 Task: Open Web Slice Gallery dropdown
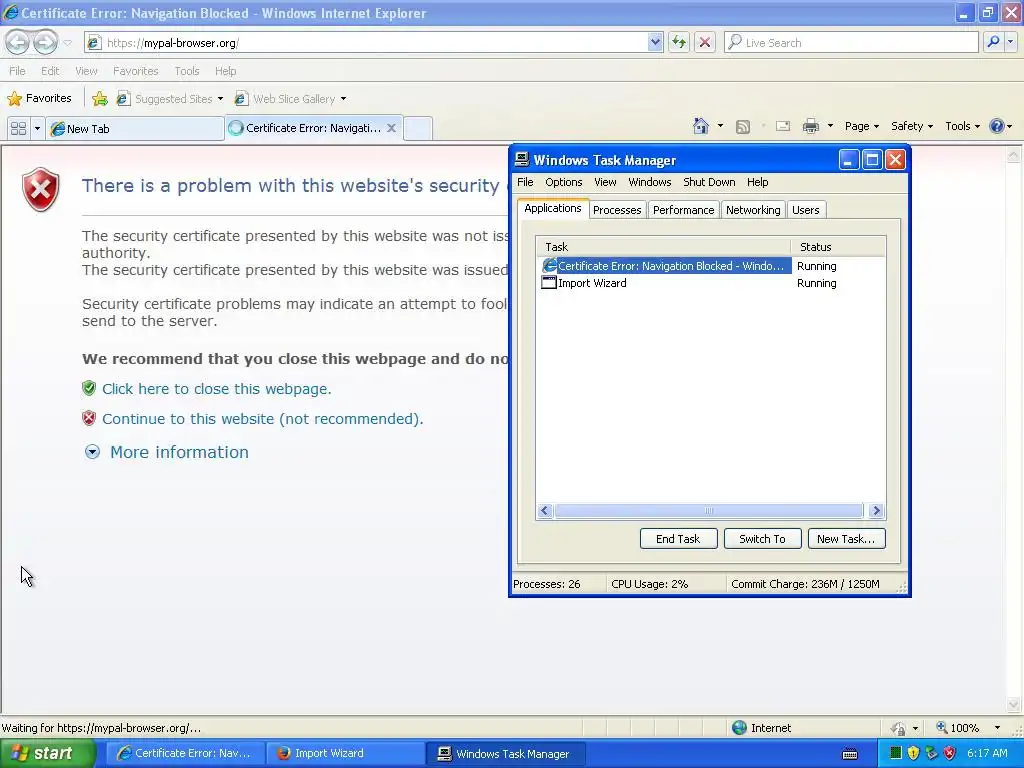pyautogui.click(x=344, y=99)
